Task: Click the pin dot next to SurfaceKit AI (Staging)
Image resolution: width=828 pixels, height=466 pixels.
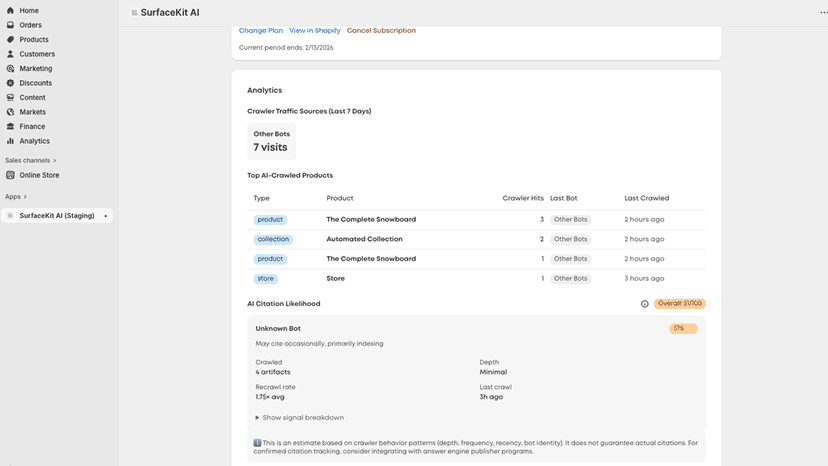Action: point(106,216)
